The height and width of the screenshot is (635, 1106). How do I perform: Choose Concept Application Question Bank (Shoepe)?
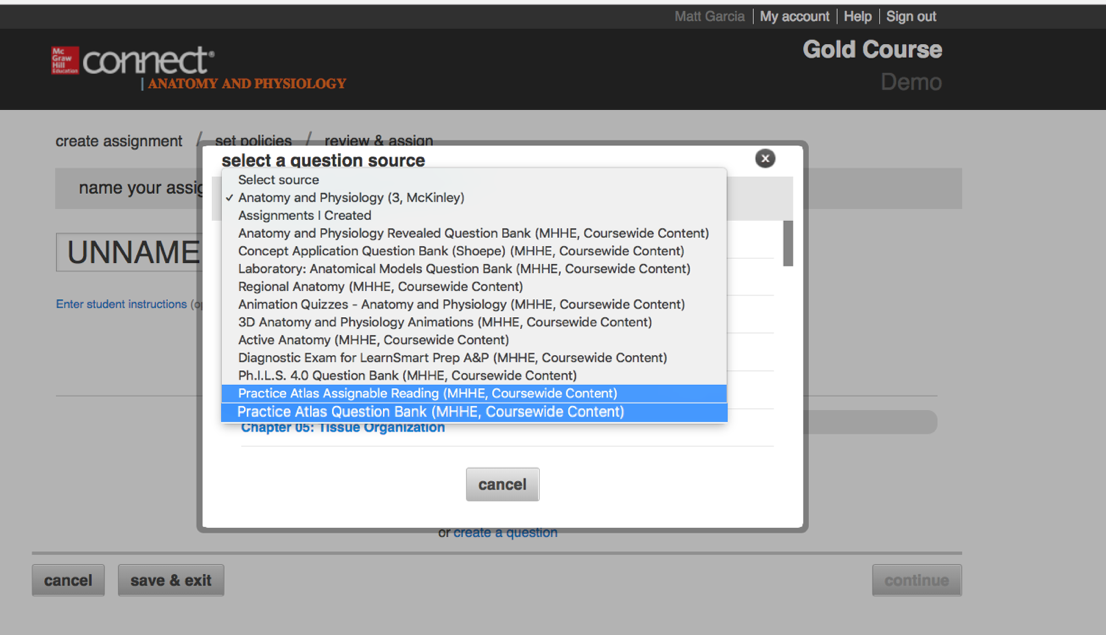pos(474,251)
